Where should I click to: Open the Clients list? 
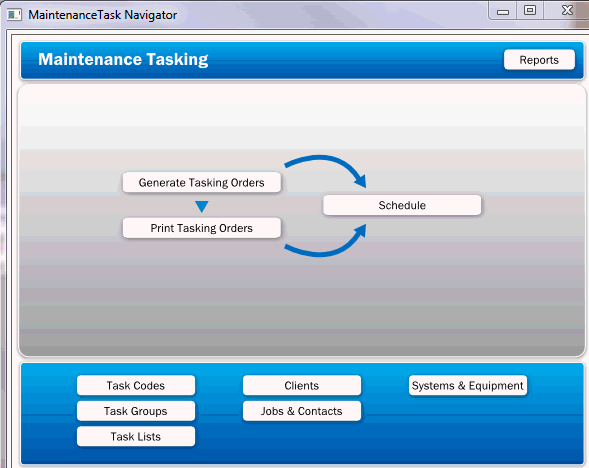(x=302, y=385)
